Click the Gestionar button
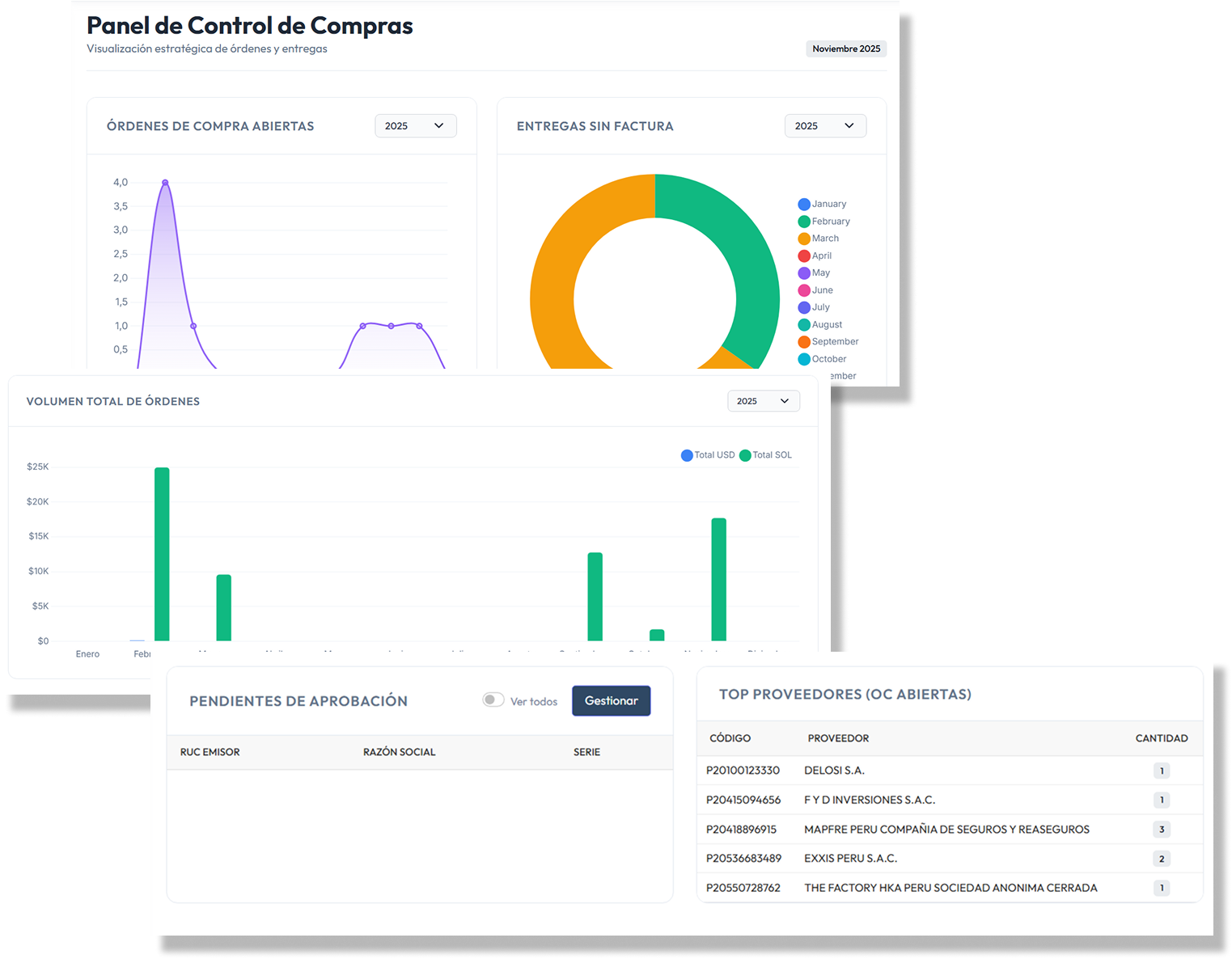 [611, 701]
